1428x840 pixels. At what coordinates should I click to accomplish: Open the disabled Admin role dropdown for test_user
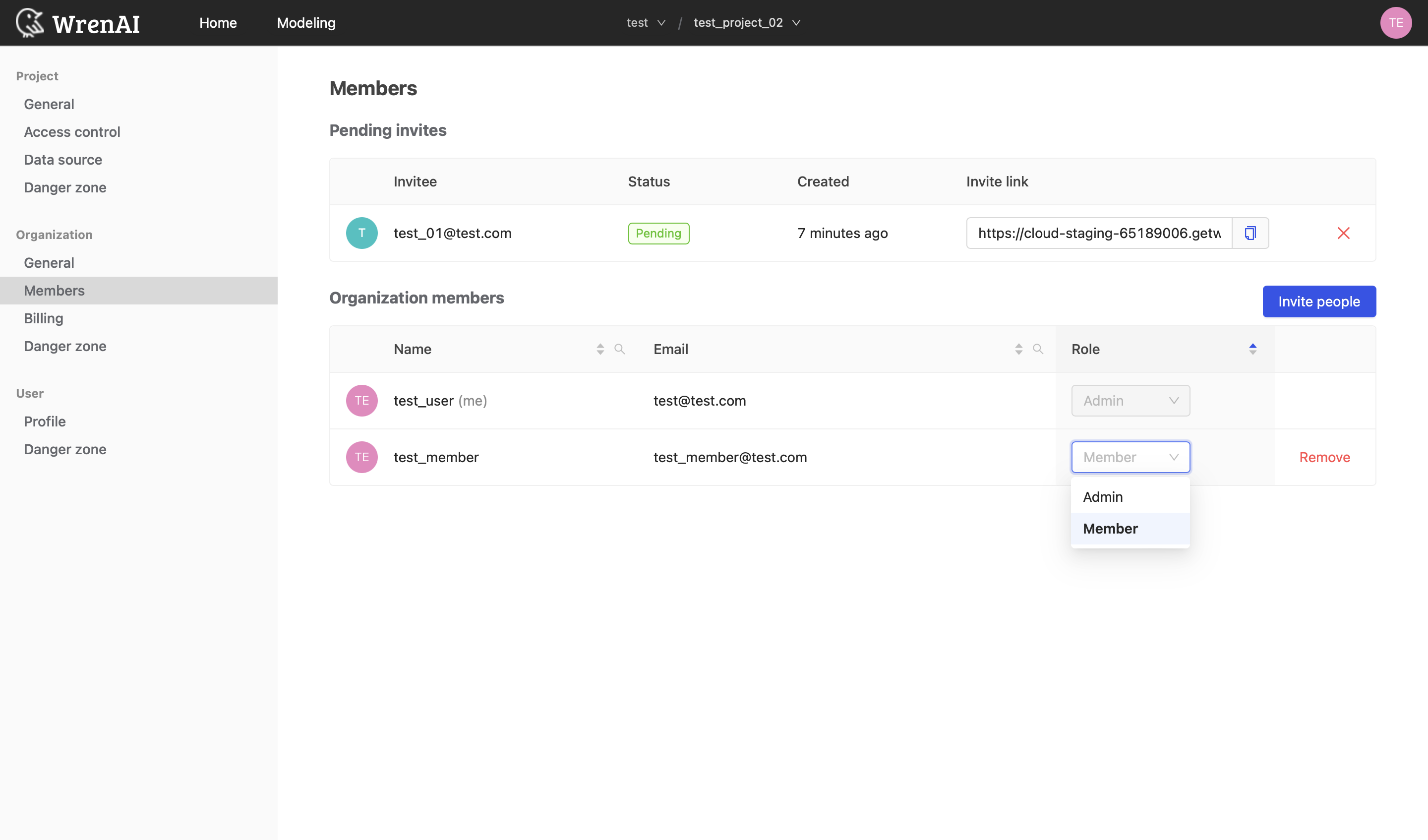click(1130, 401)
